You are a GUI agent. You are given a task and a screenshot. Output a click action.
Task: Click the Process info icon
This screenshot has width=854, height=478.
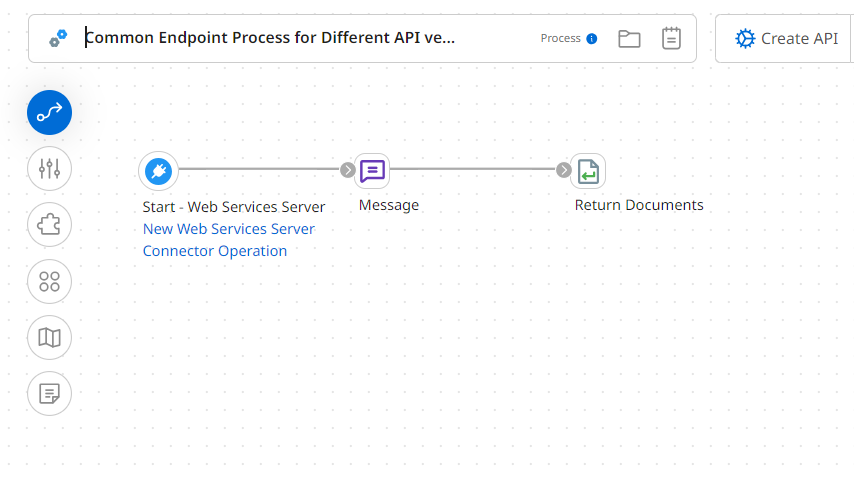[591, 39]
